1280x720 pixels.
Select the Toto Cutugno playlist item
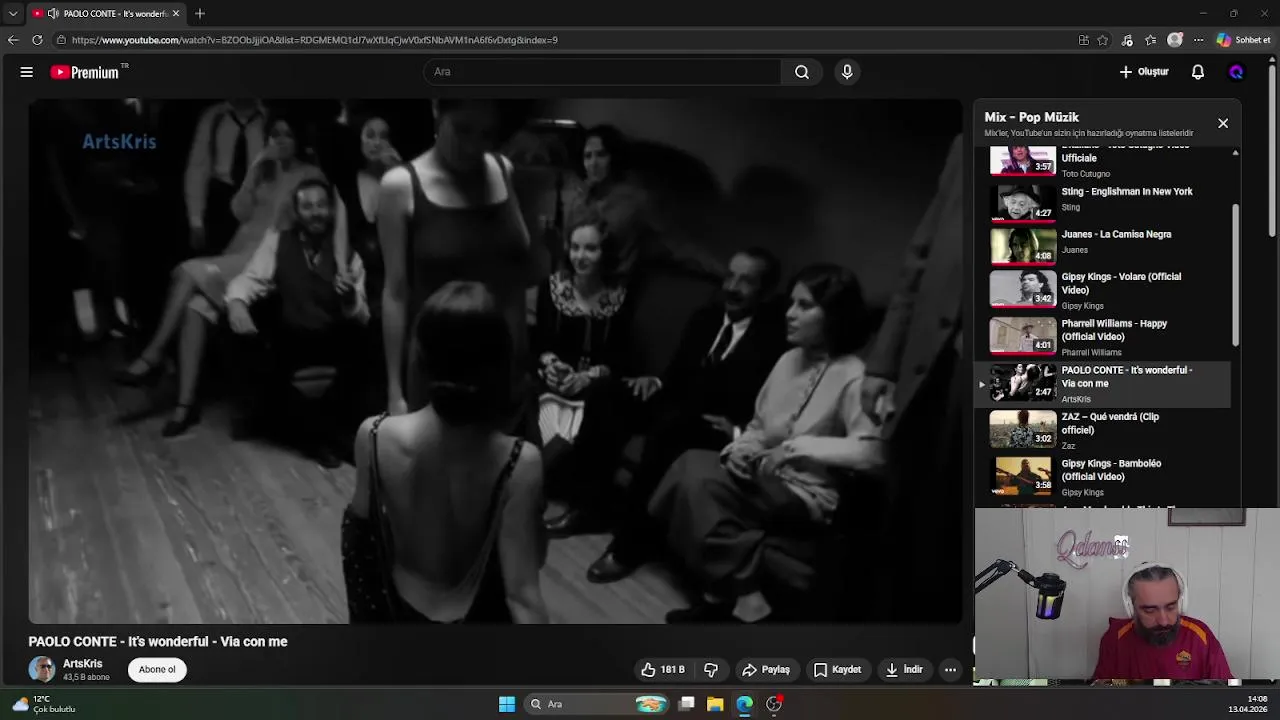click(x=1104, y=161)
